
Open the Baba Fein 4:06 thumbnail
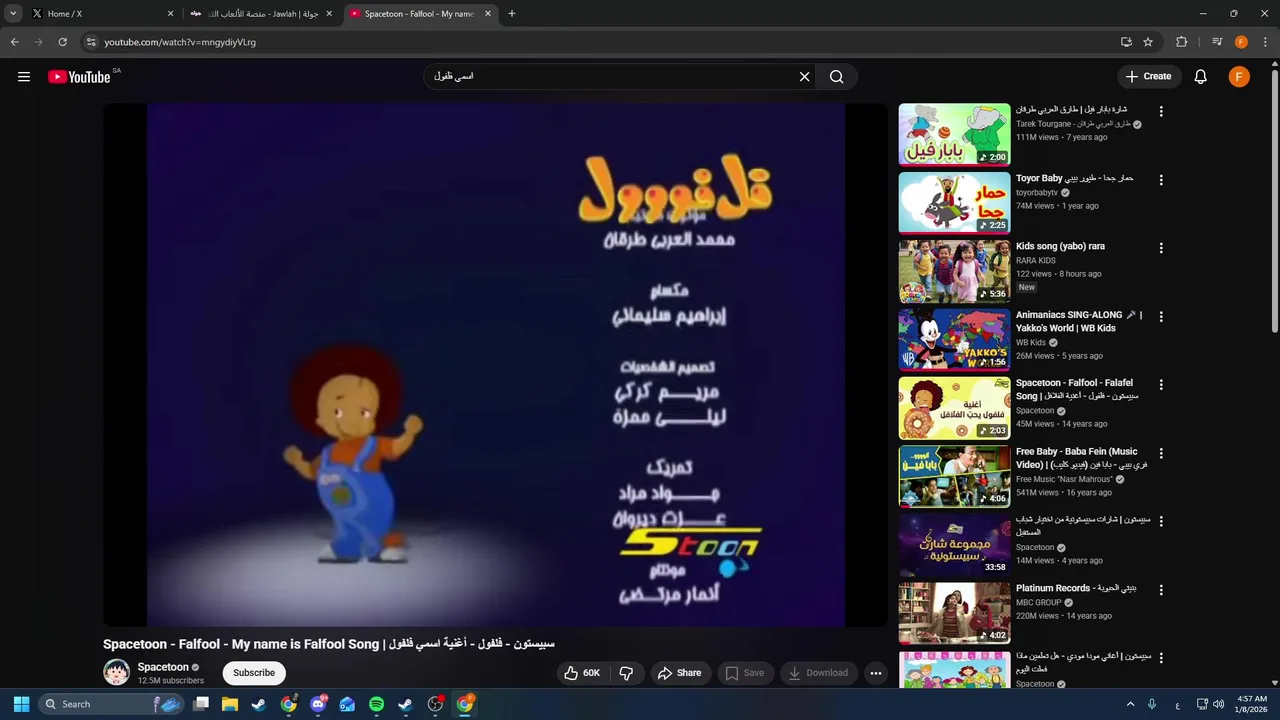point(954,476)
